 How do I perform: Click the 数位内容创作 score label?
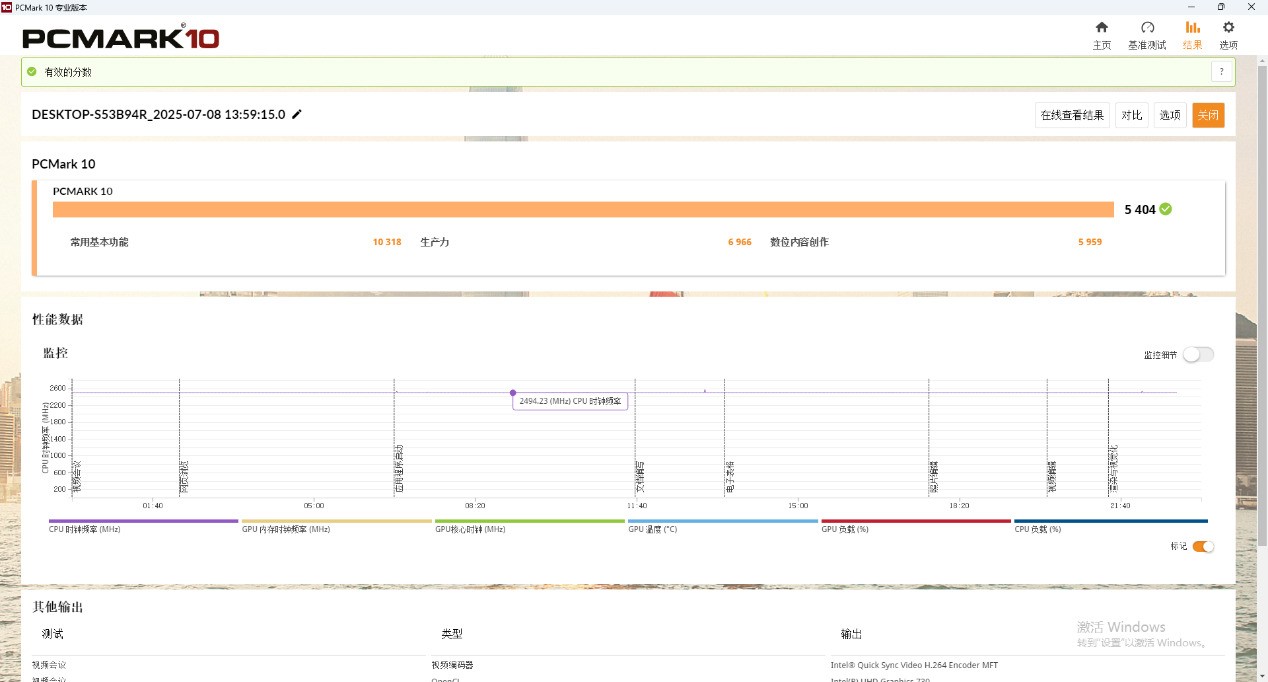click(x=799, y=242)
